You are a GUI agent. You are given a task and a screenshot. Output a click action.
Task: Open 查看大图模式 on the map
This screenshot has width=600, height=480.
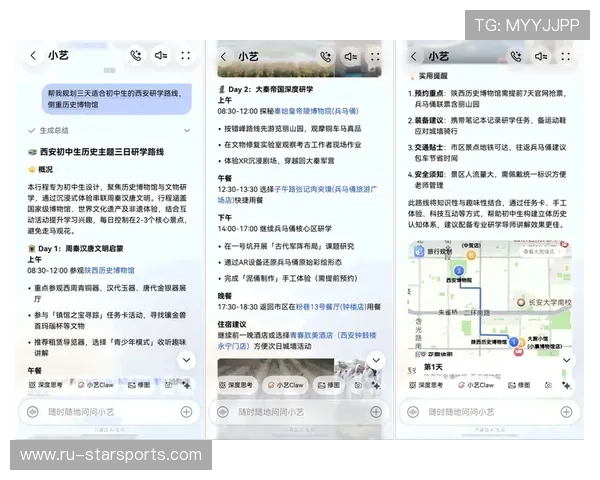tap(541, 251)
